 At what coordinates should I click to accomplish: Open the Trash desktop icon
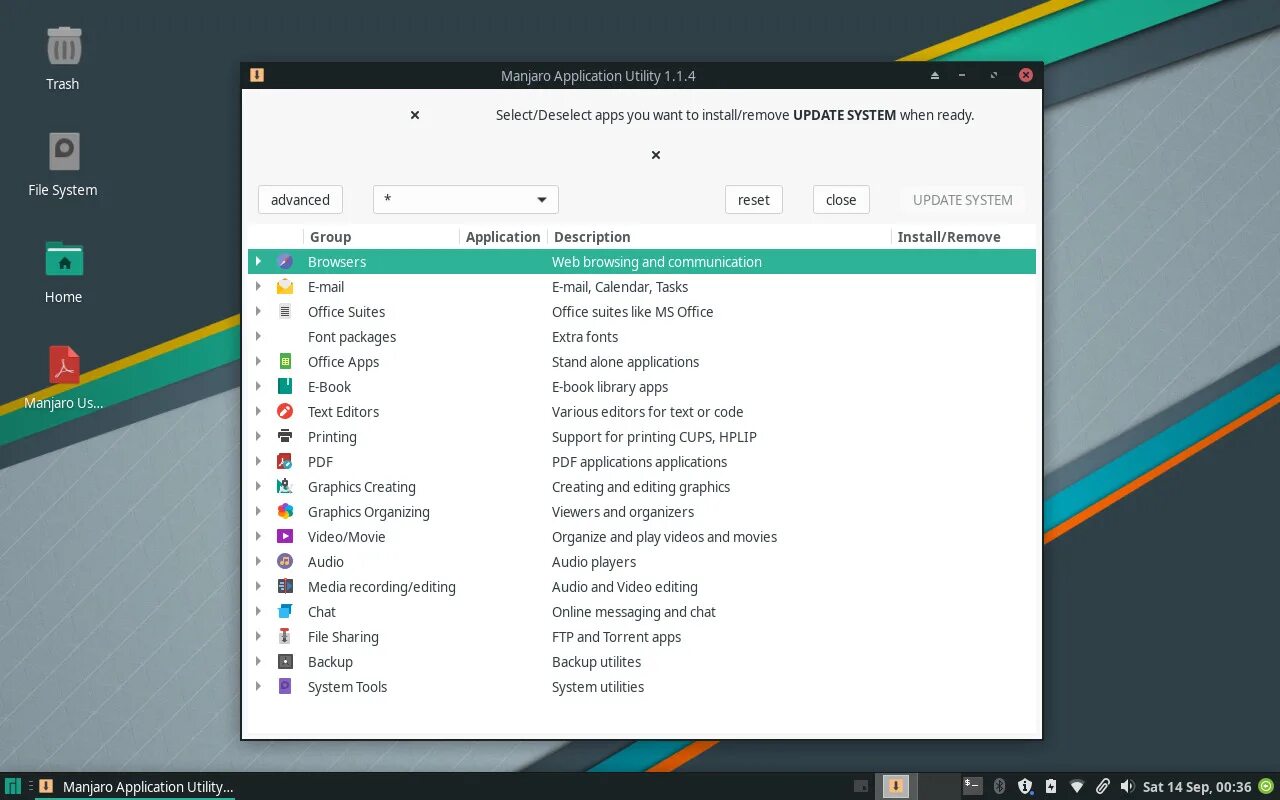(x=64, y=46)
